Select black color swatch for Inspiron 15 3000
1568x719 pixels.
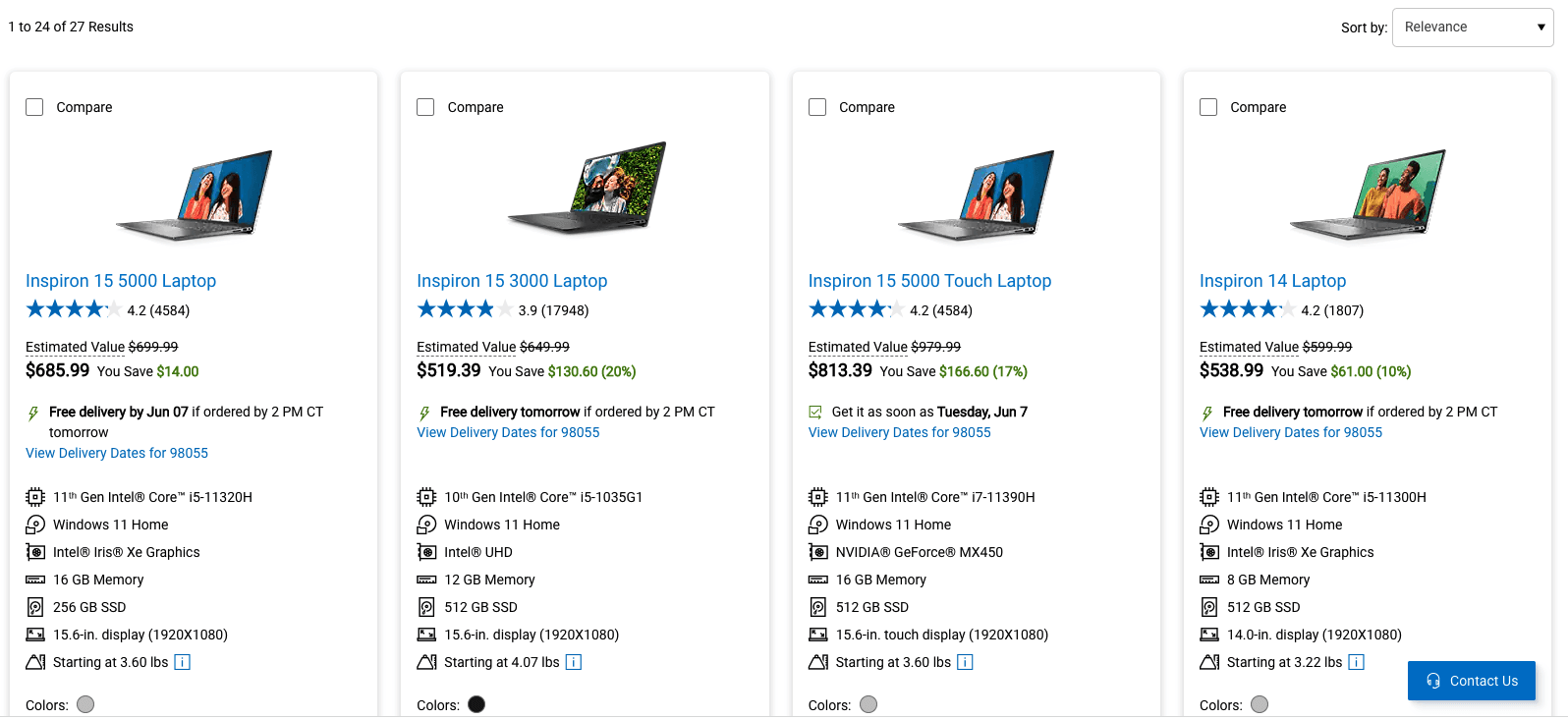[x=476, y=704]
